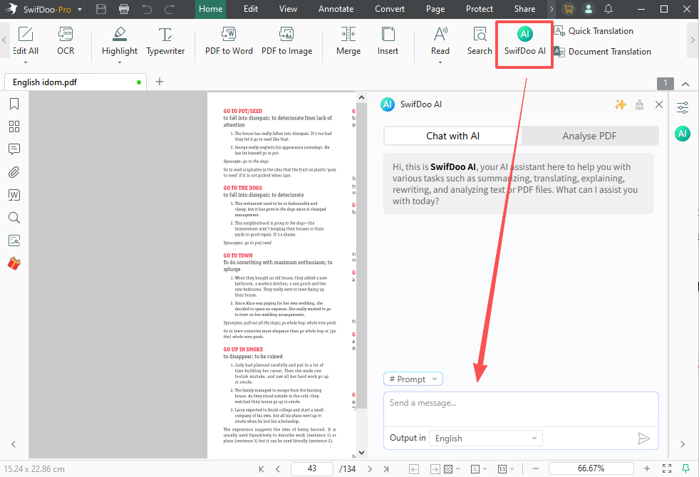Switch to Analyse PDF tab

click(589, 136)
